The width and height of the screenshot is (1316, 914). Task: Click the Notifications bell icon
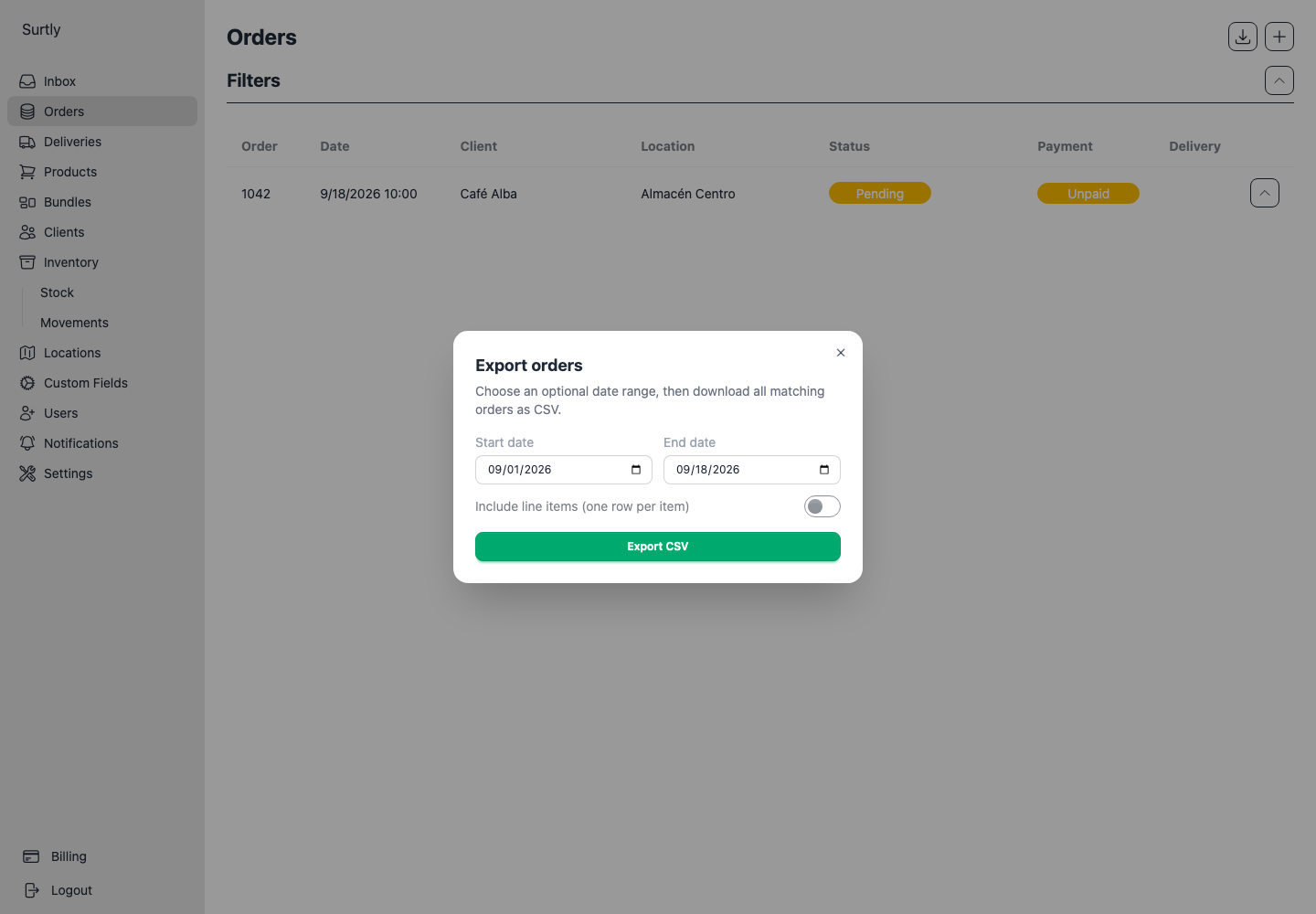(27, 443)
